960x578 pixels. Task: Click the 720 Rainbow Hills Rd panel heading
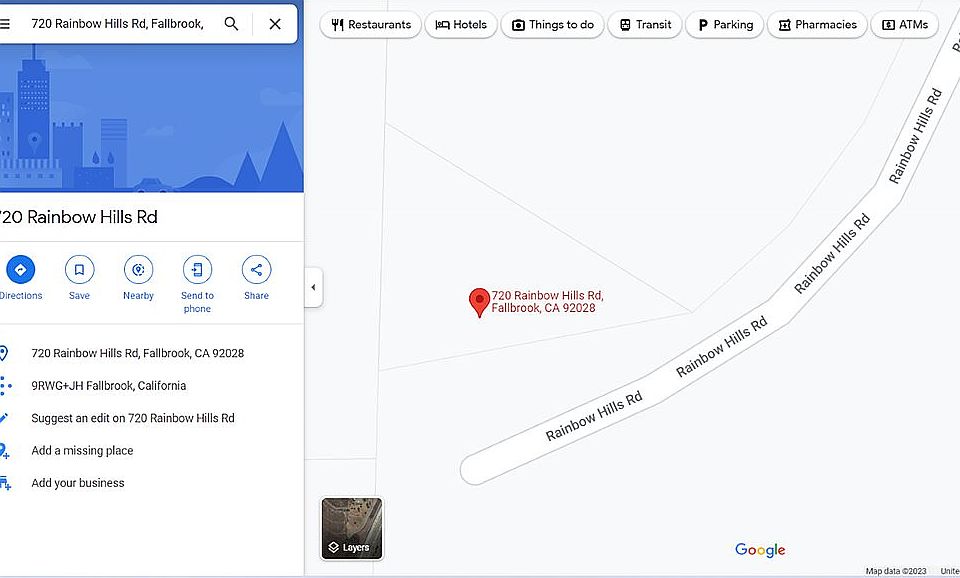click(78, 217)
